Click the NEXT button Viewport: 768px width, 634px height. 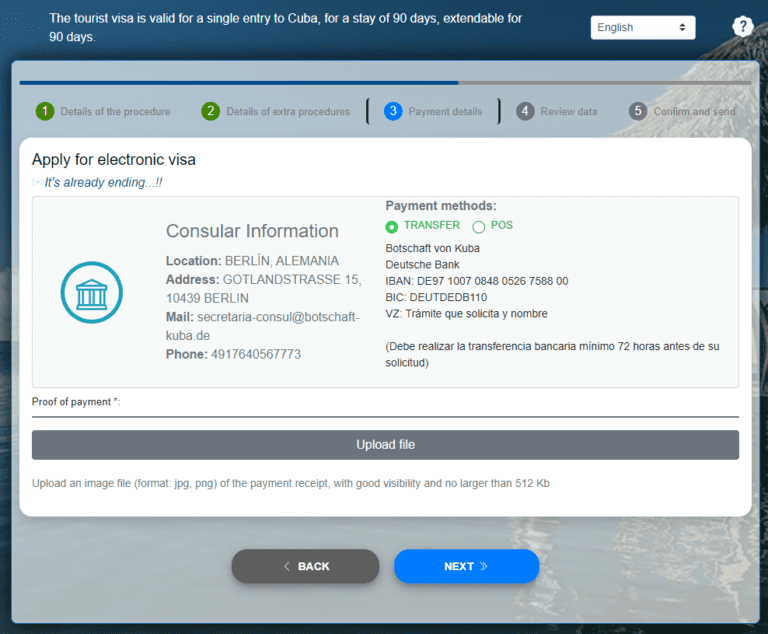[x=466, y=566]
